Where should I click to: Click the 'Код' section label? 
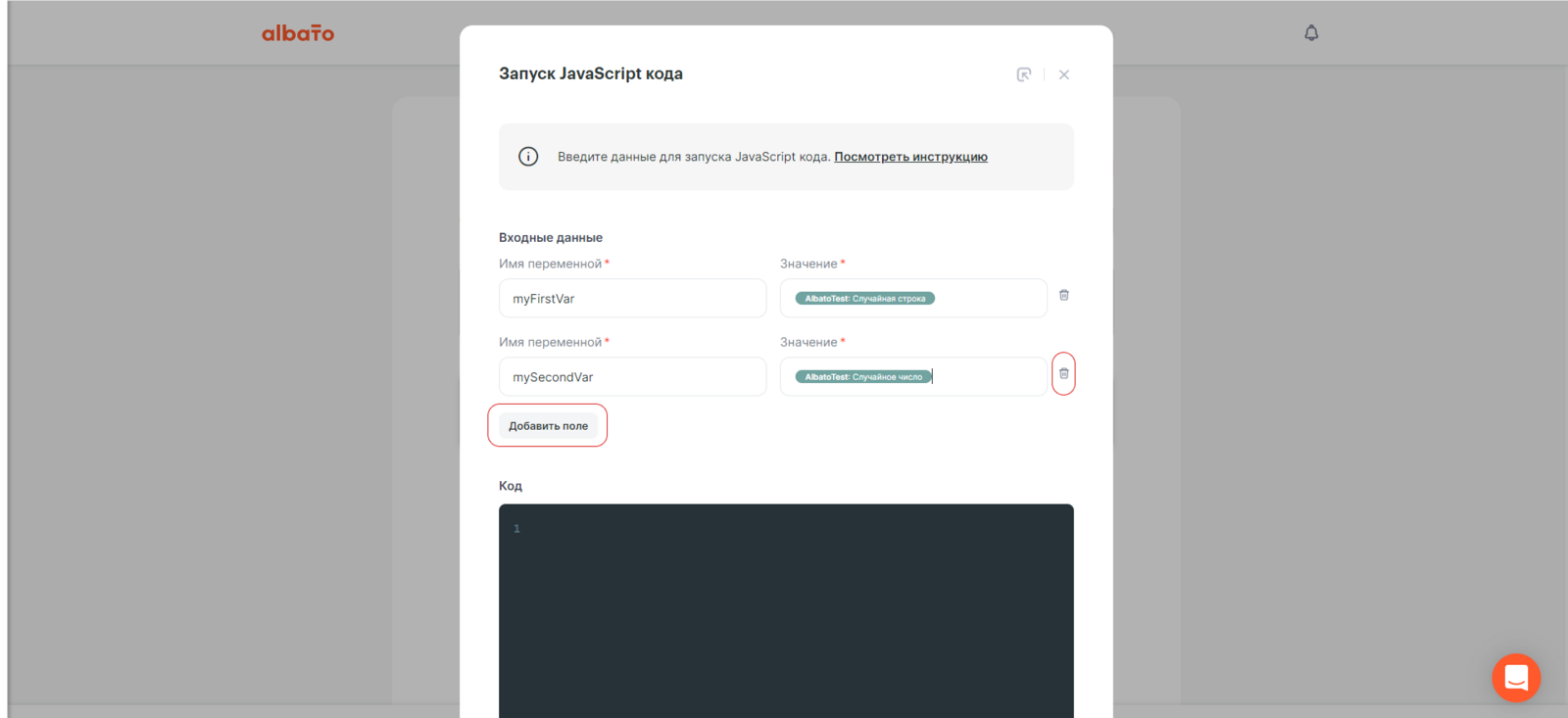click(x=511, y=486)
